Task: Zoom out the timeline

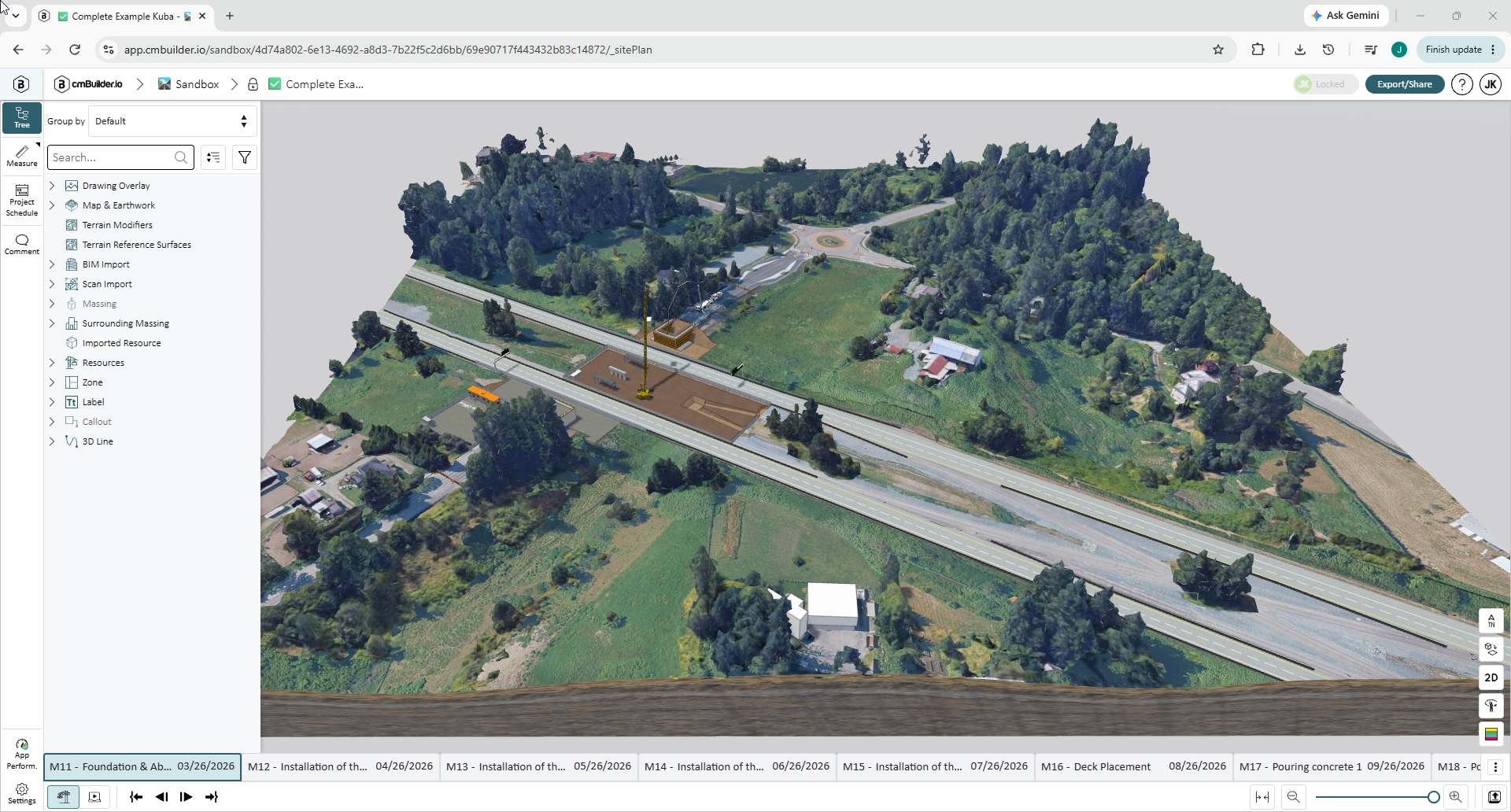Action: click(x=1293, y=797)
